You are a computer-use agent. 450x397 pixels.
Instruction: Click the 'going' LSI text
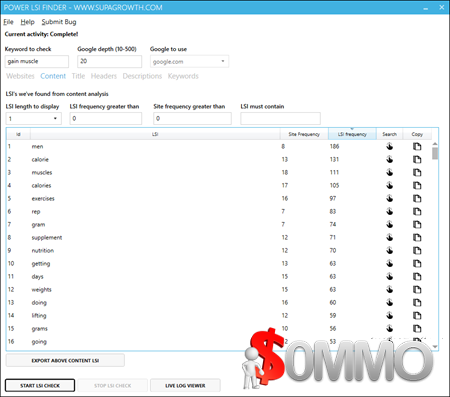coord(39,342)
